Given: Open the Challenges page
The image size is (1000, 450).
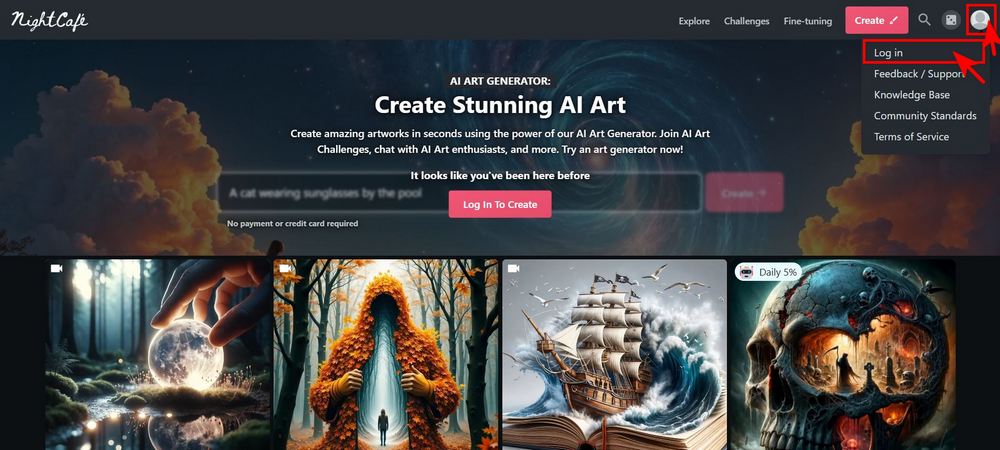Looking at the screenshot, I should click(746, 21).
